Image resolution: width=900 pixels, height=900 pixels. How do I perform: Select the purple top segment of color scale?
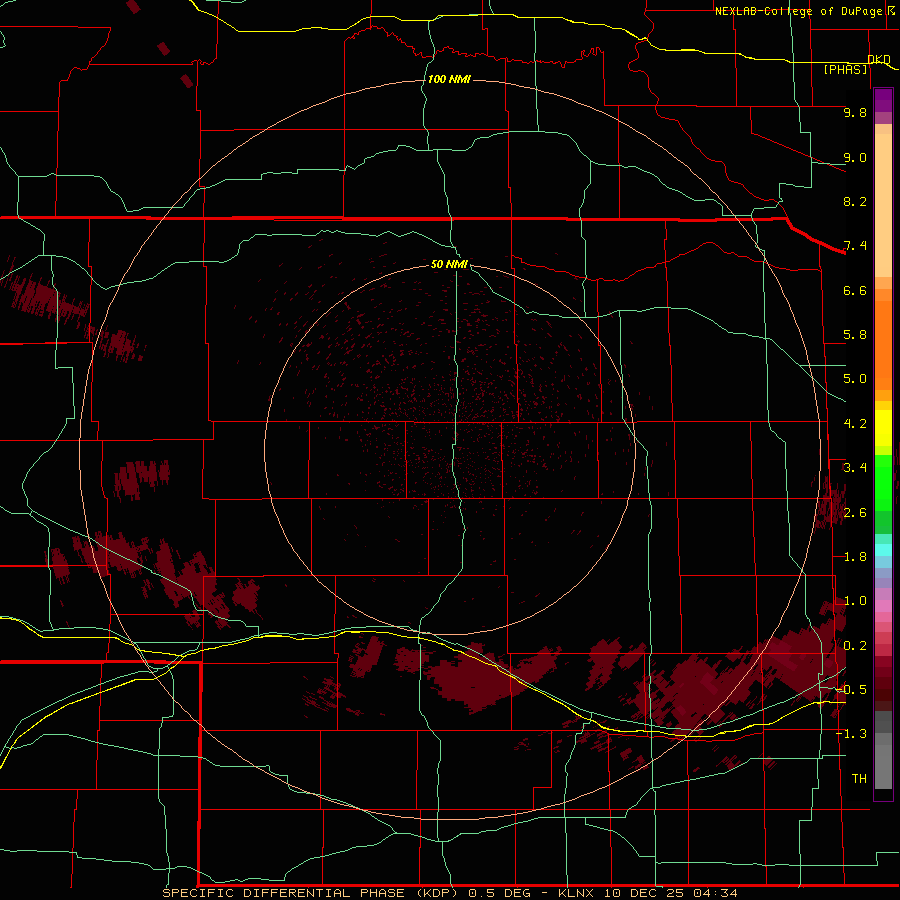tap(883, 100)
